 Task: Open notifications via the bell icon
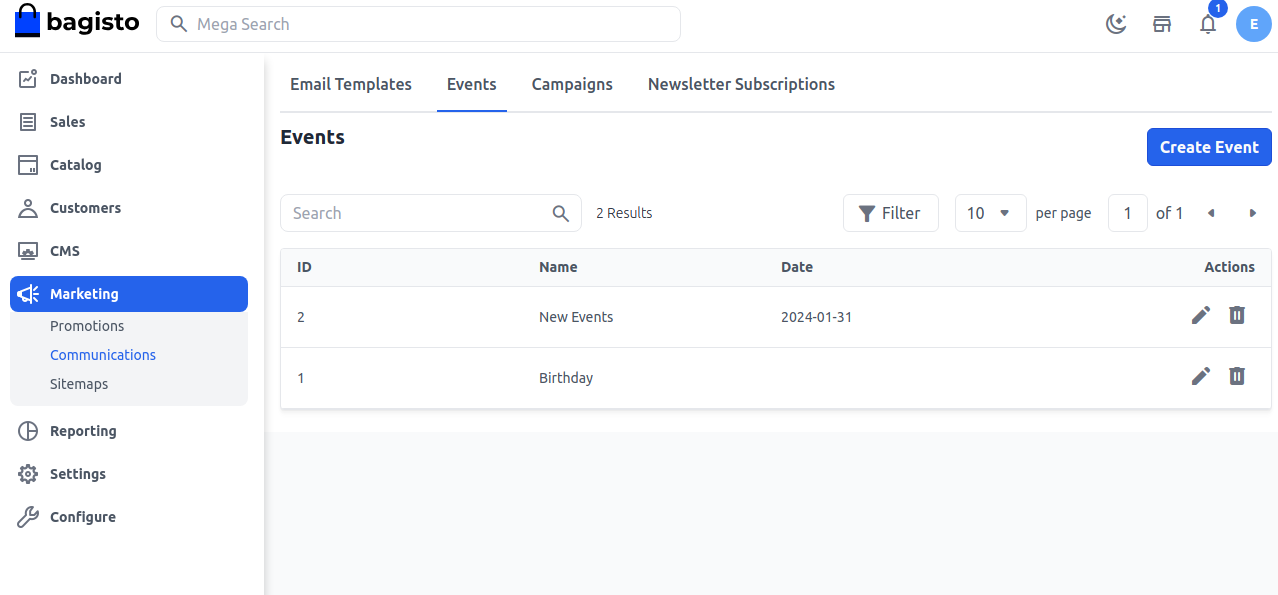tap(1207, 24)
